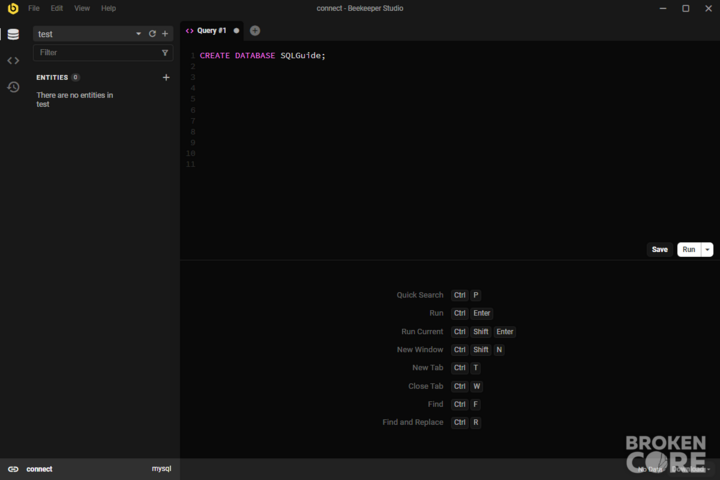Minimize the Beekeeper Studio window

click(663, 8)
